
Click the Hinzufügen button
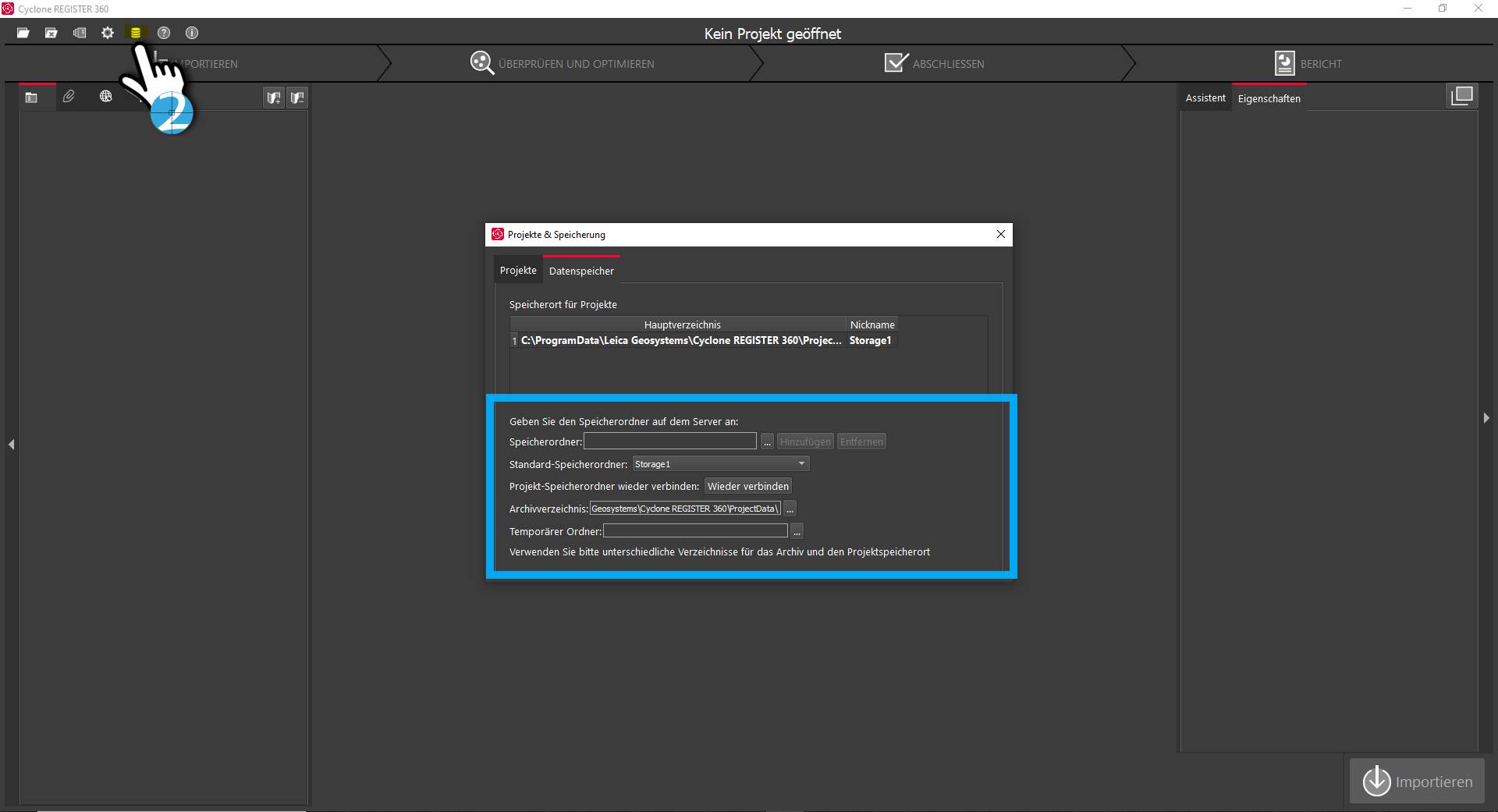[x=805, y=441]
